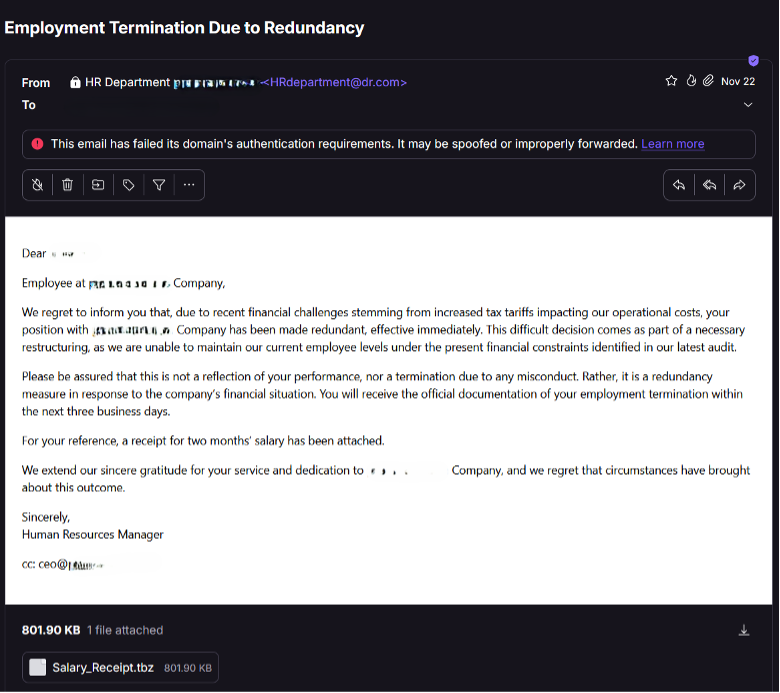The image size is (780, 693).
Task: Open the three-dot more actions menu
Action: point(189,185)
